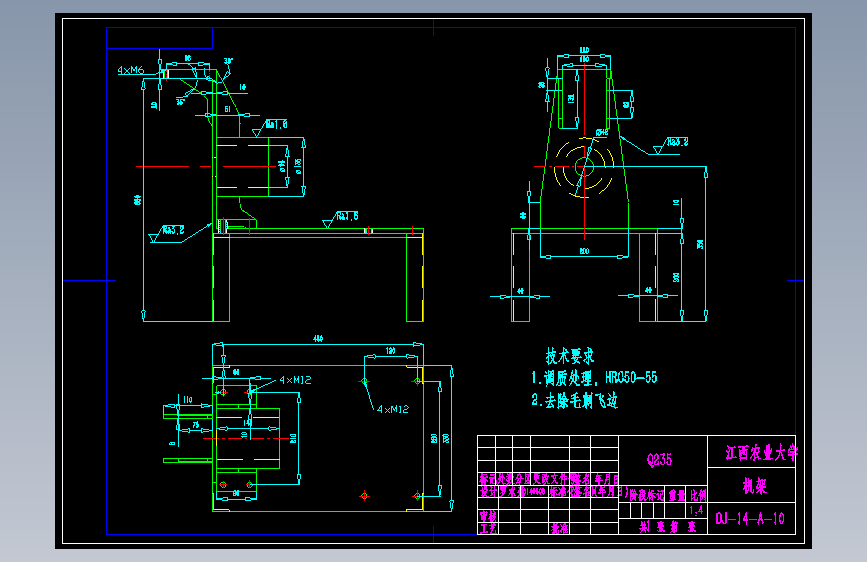Click the '江西农业大学' title block text
The height and width of the screenshot is (562, 867).
(761, 453)
